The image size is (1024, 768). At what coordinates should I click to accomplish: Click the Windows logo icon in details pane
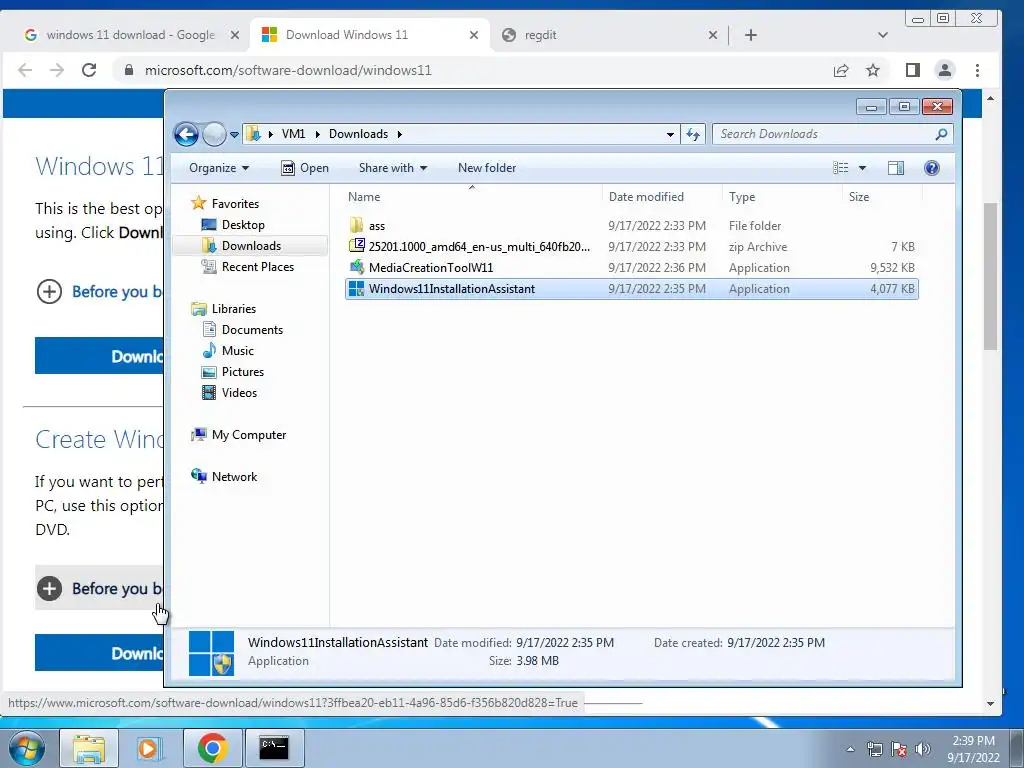point(211,652)
